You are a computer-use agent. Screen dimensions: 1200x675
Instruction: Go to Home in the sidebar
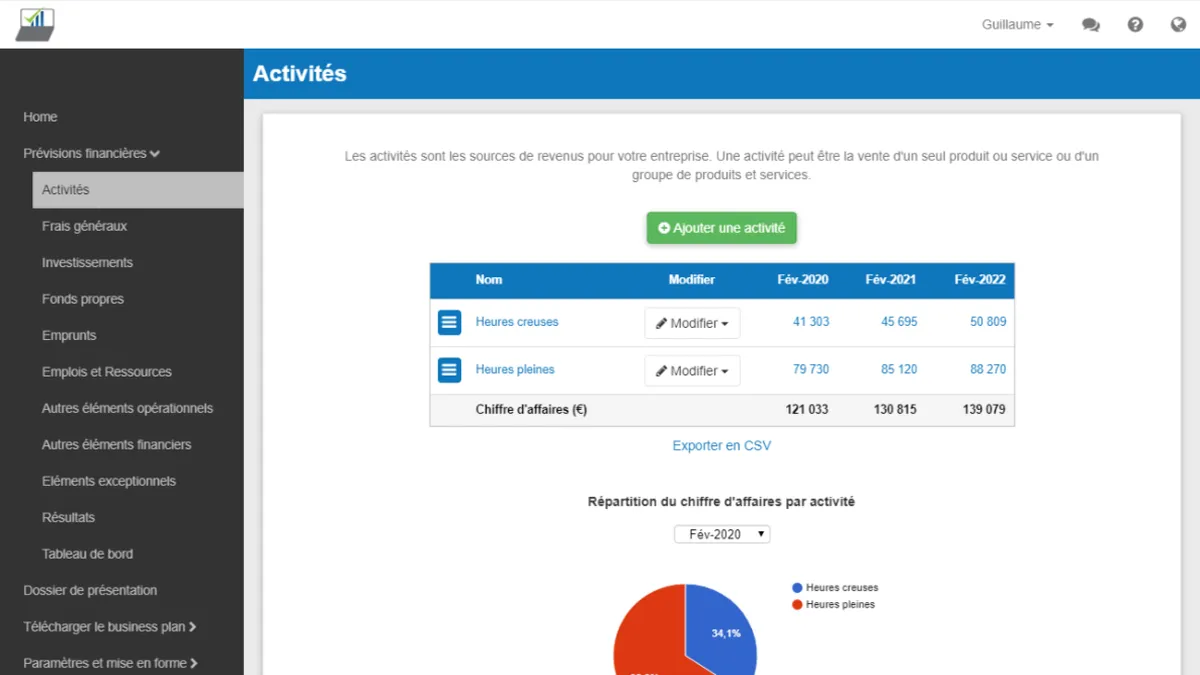pyautogui.click(x=40, y=117)
